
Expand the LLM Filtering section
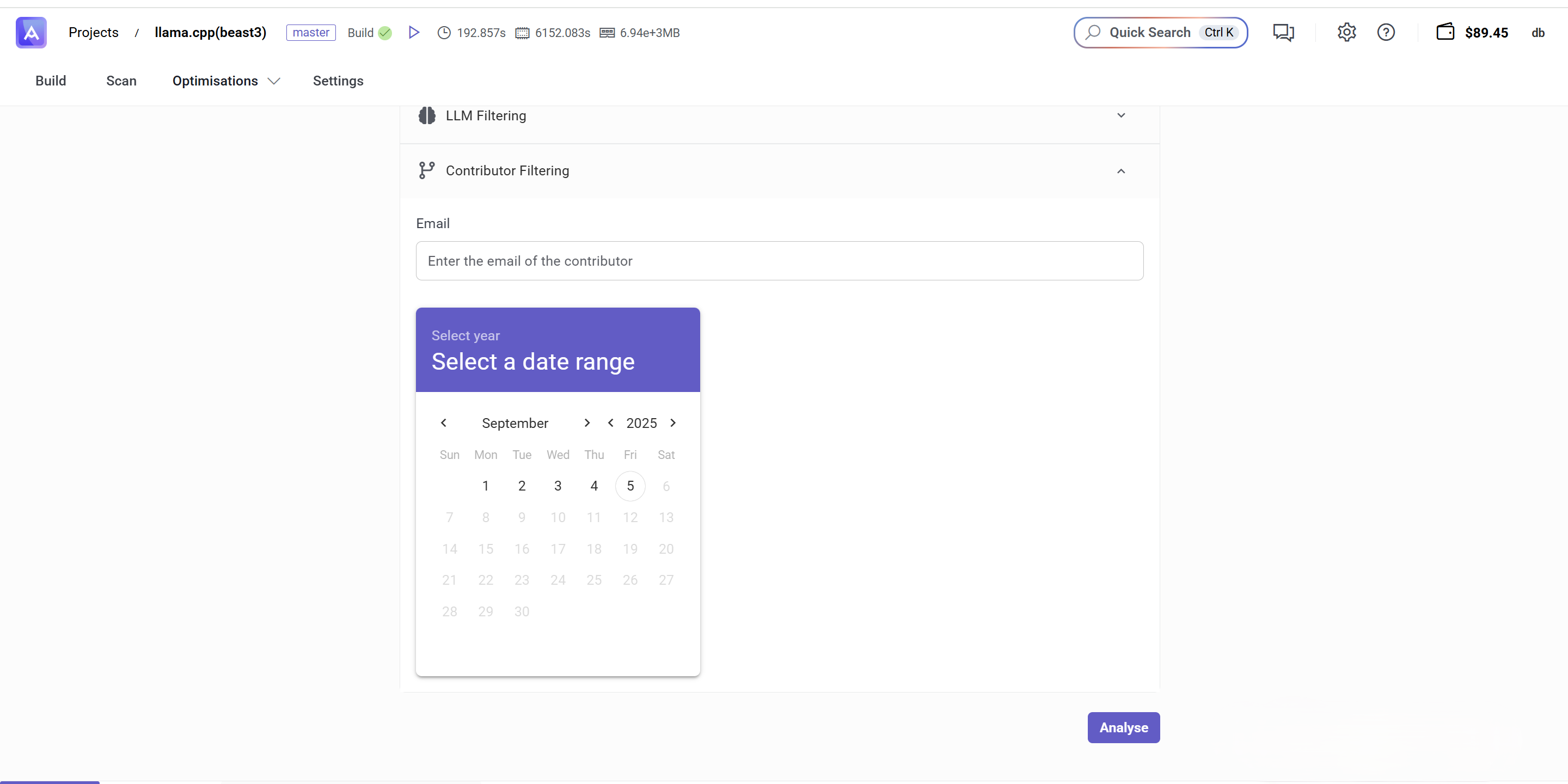coord(1120,115)
